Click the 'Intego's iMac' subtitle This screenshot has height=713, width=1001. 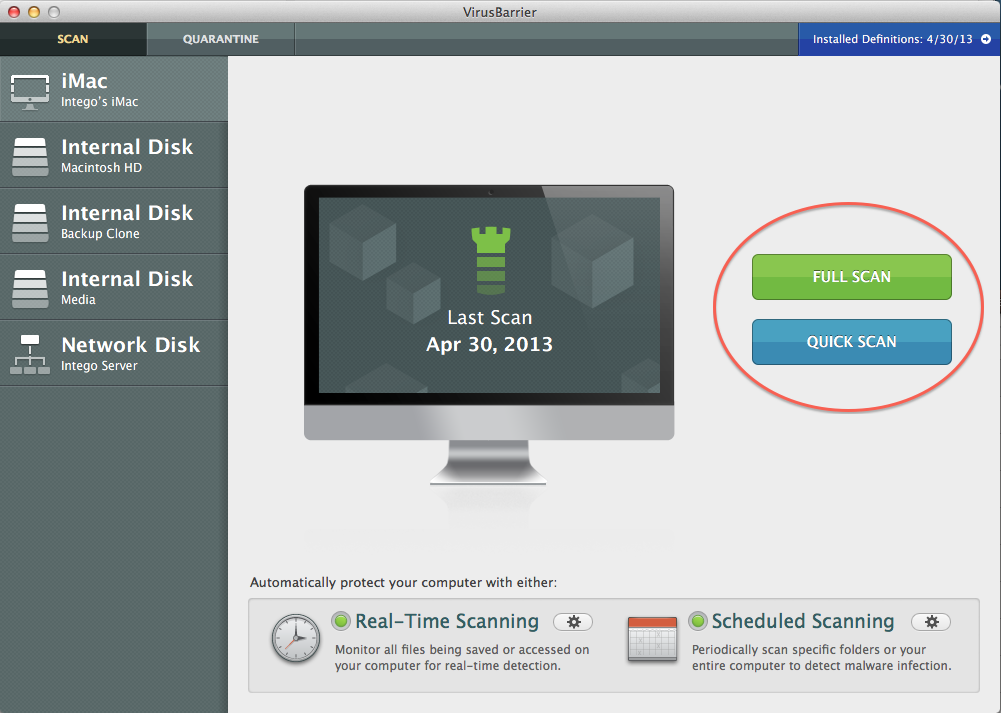[100, 102]
